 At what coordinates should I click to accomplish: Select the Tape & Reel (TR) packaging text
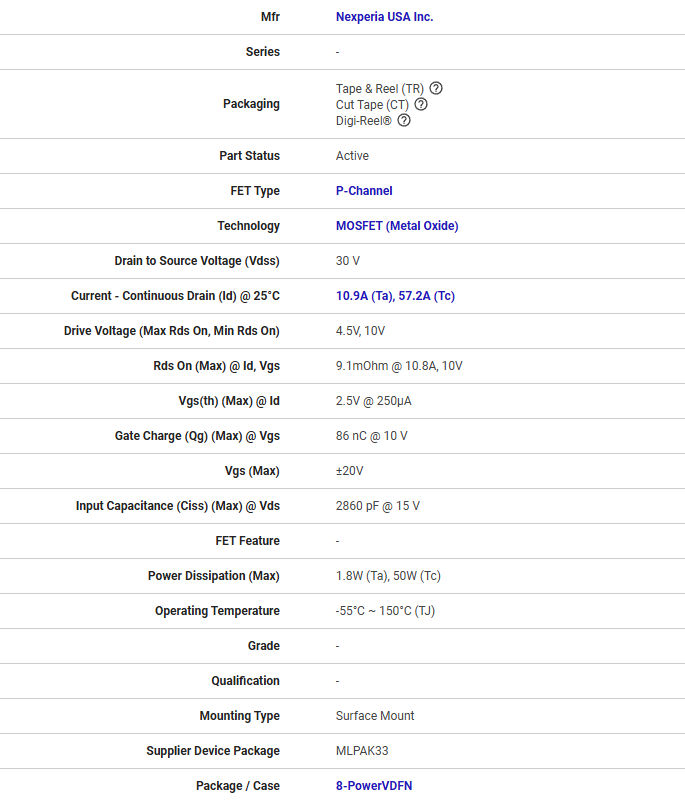coord(380,89)
